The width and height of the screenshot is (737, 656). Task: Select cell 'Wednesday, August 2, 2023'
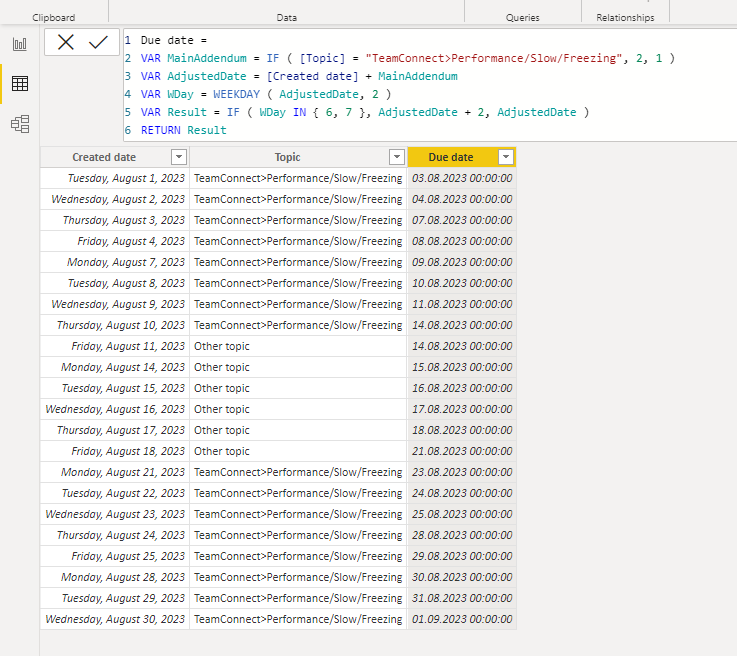[115, 199]
